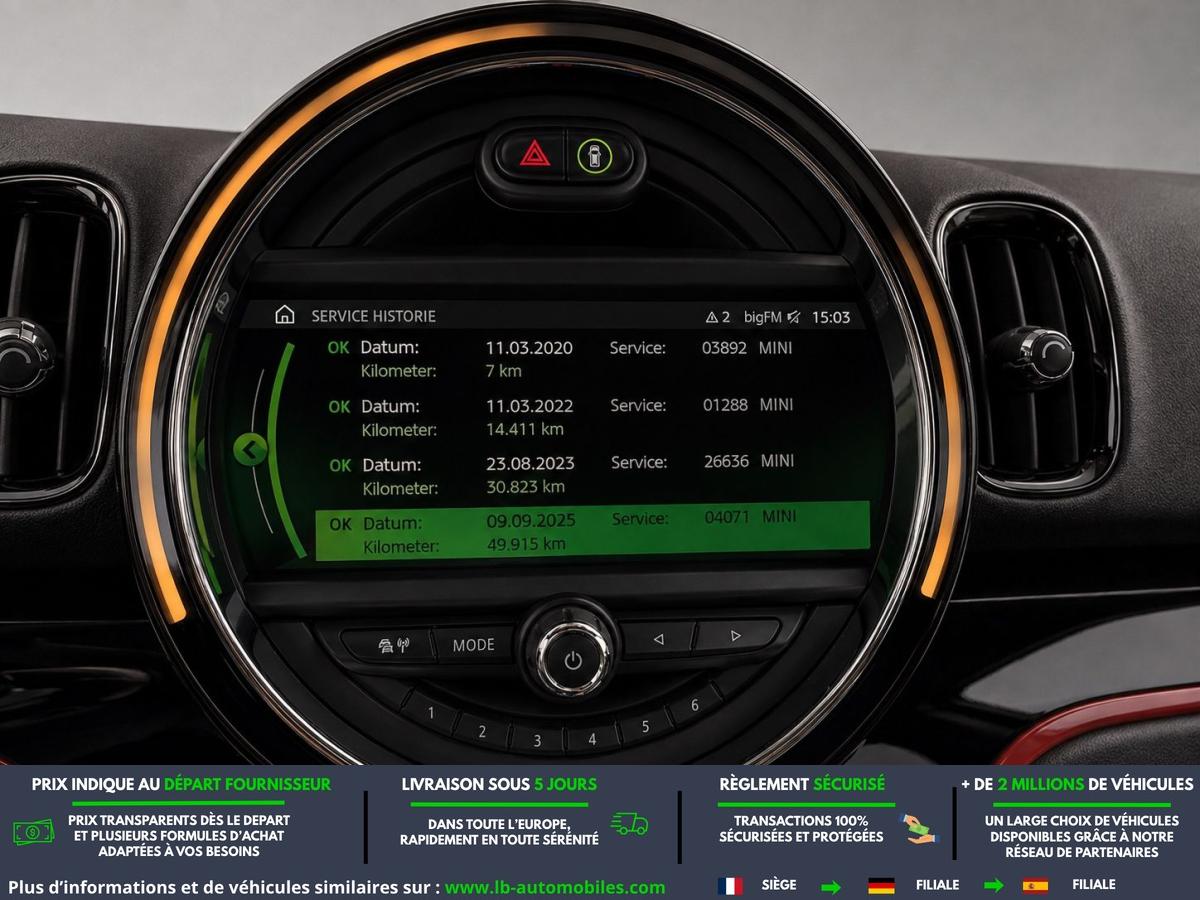1200x900 pixels.
Task: Click the MODE button
Action: point(474,645)
